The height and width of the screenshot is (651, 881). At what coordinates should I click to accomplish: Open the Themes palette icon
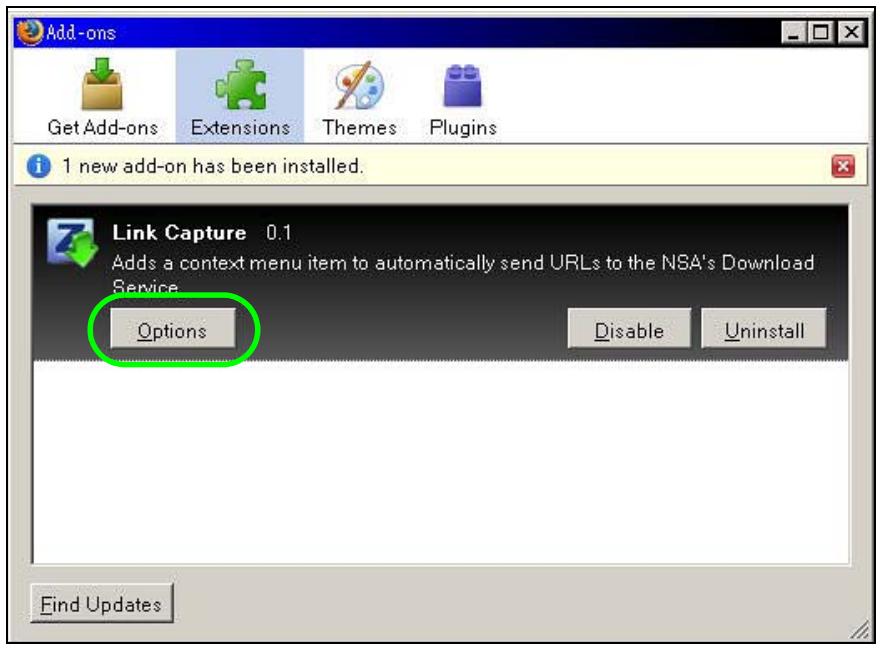359,85
